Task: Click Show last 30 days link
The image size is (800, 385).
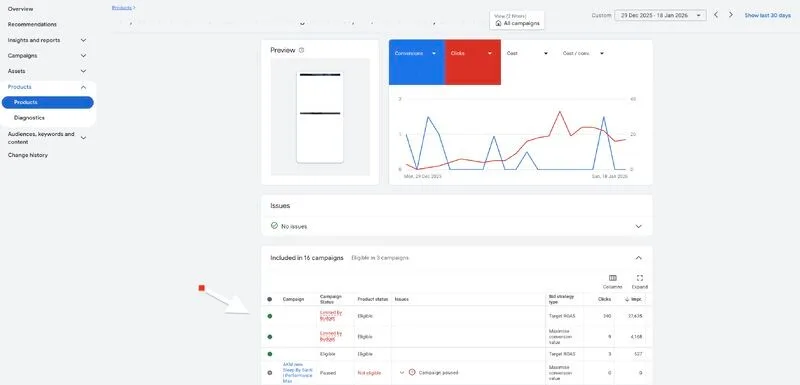Action: [x=767, y=15]
